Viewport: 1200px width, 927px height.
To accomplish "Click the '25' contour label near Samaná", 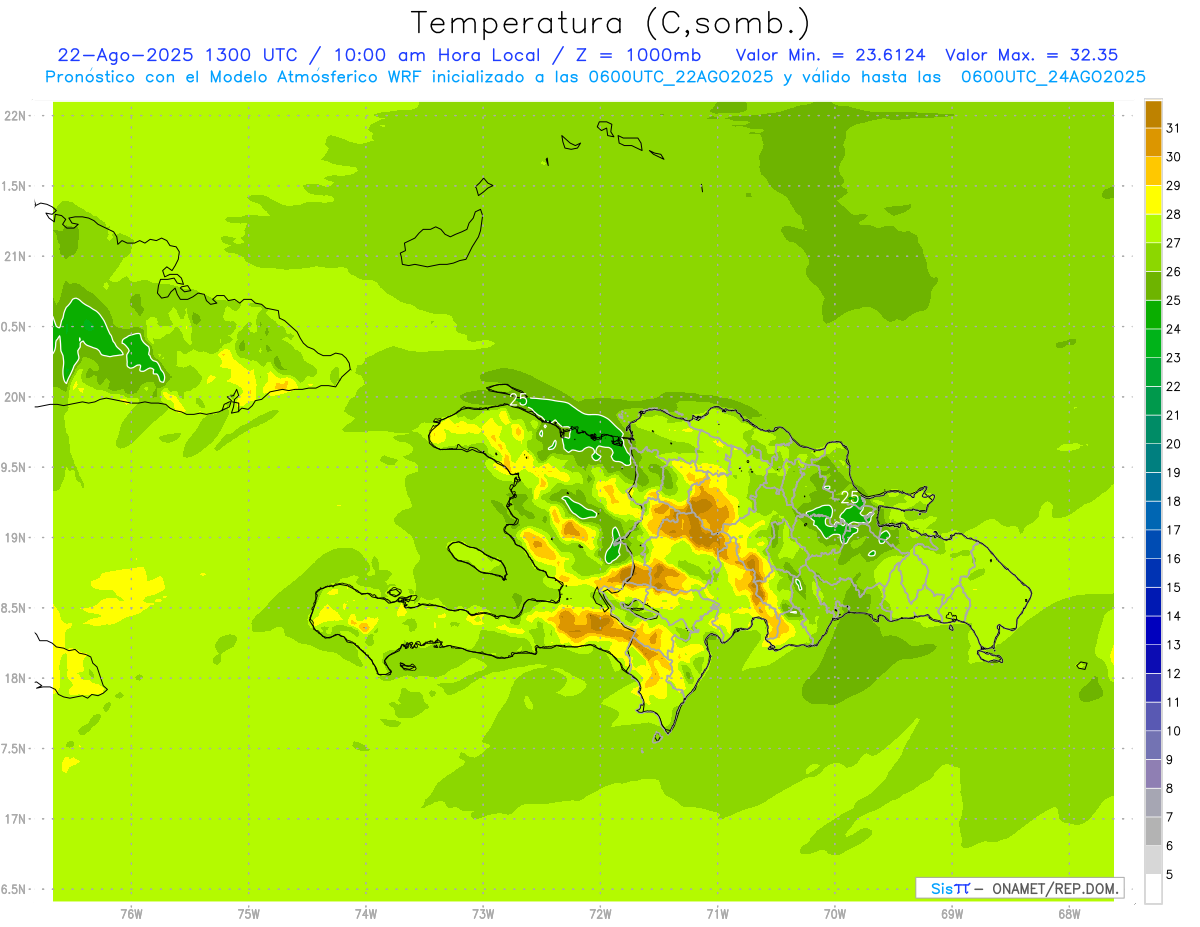I will [x=850, y=497].
